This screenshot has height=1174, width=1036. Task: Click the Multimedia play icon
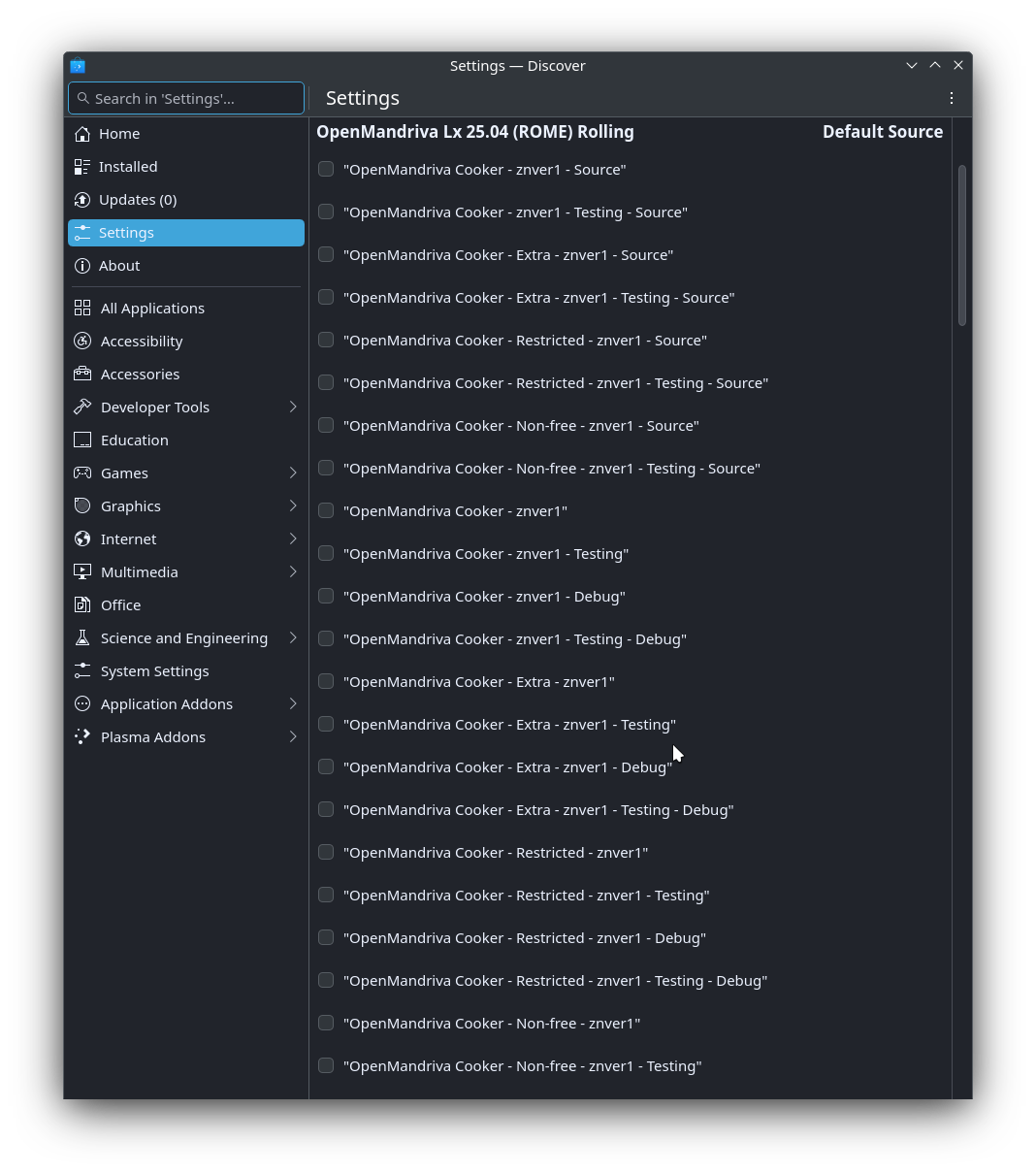pyautogui.click(x=82, y=572)
